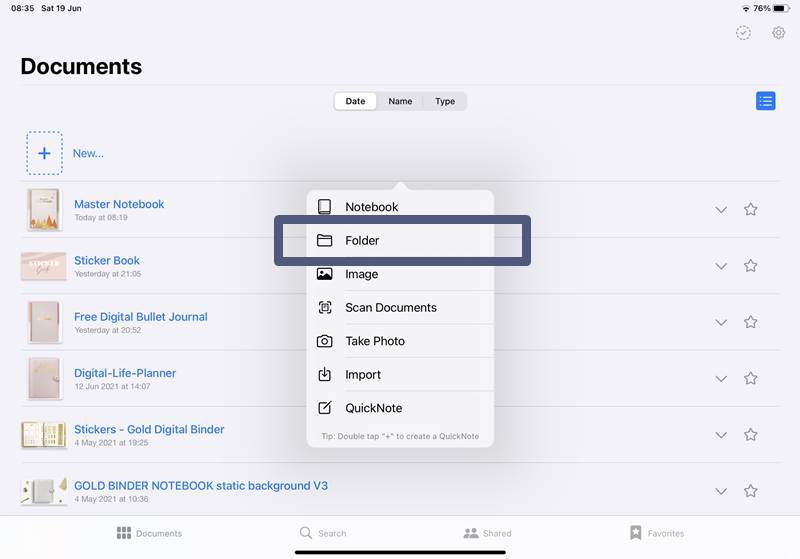Favorite Master Notebook with its star
Image resolution: width=800 pixels, height=559 pixels.
[x=750, y=209]
